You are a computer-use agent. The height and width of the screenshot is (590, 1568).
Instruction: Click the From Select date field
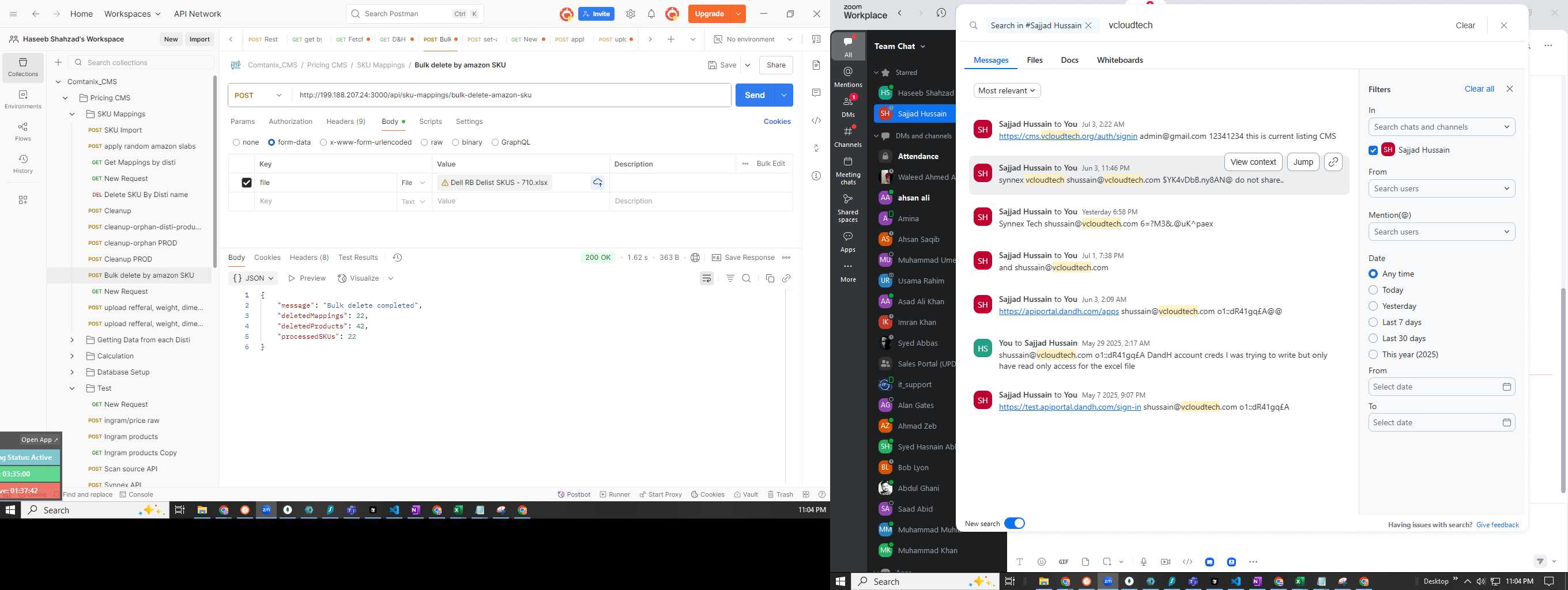tap(1441, 387)
